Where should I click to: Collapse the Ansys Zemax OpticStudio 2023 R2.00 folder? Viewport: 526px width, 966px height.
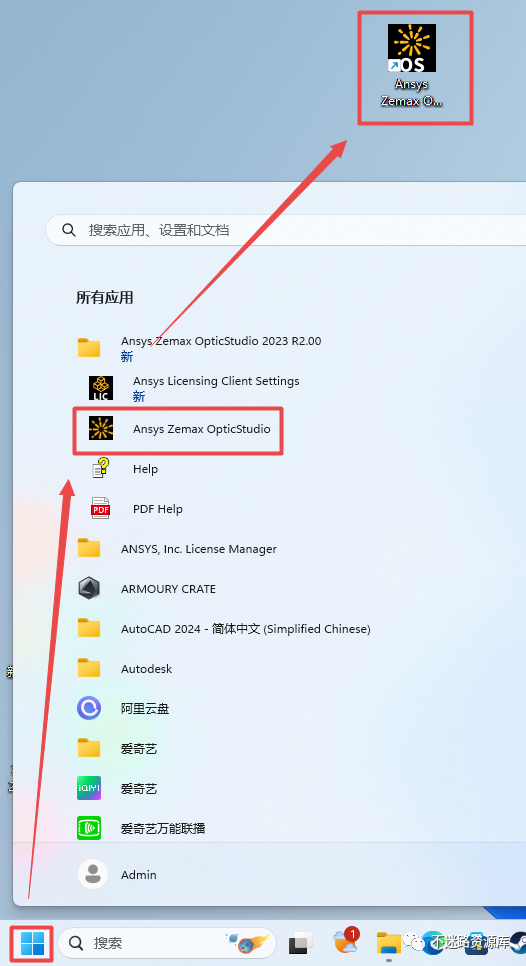(x=221, y=347)
